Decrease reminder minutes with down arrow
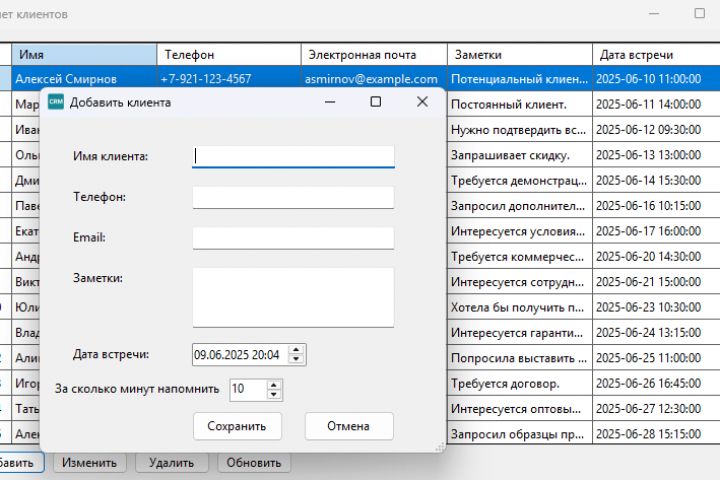Screen dimensions: 720x480 [x=274, y=394]
